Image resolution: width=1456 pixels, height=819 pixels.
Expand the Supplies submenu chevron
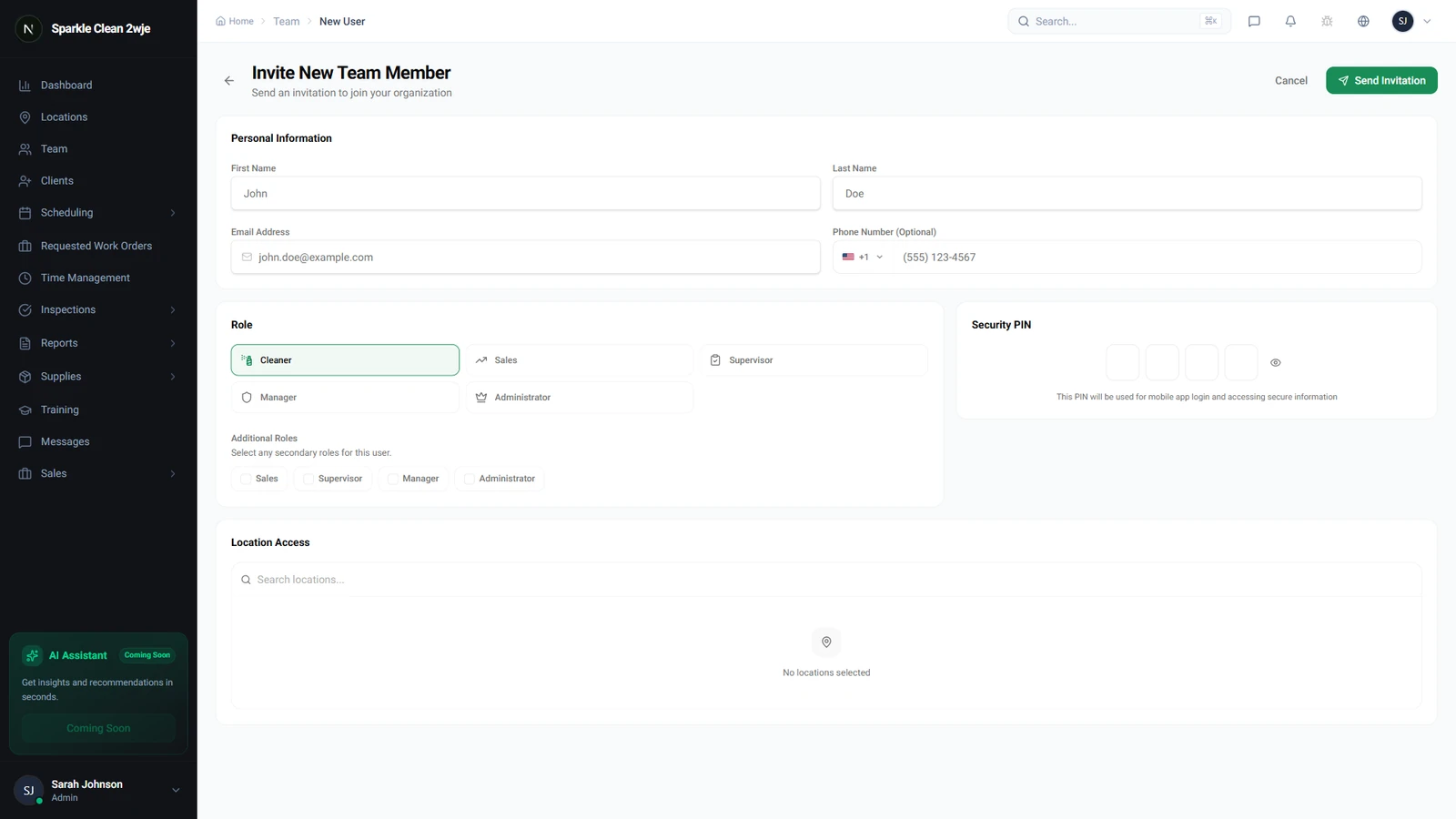point(173,377)
